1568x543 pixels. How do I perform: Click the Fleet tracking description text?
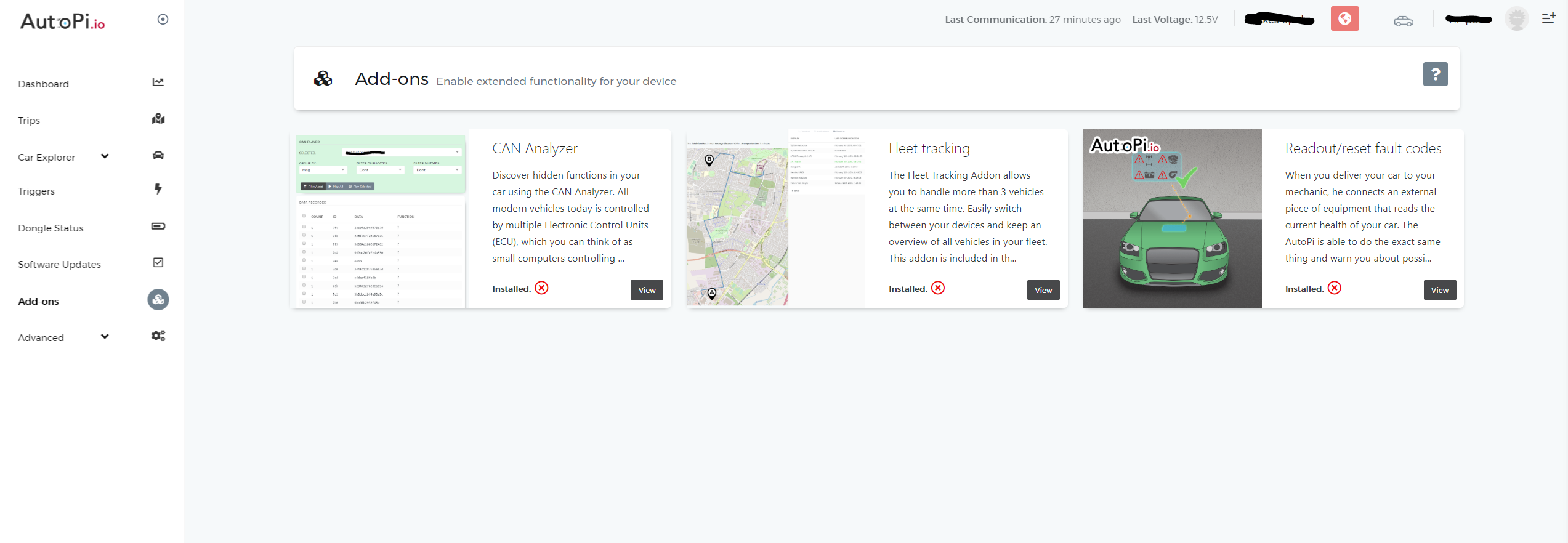[x=968, y=217]
